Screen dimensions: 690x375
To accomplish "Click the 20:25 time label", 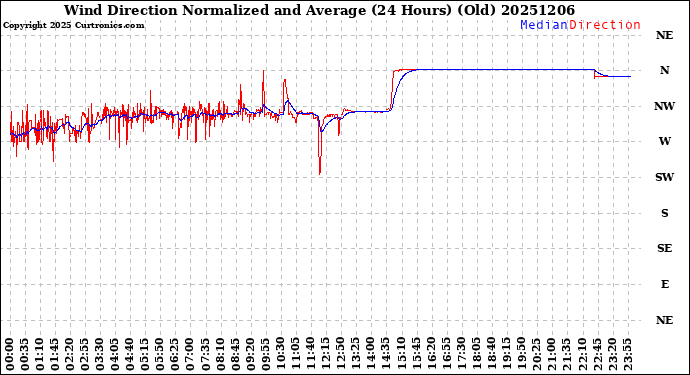I will coord(536,354).
